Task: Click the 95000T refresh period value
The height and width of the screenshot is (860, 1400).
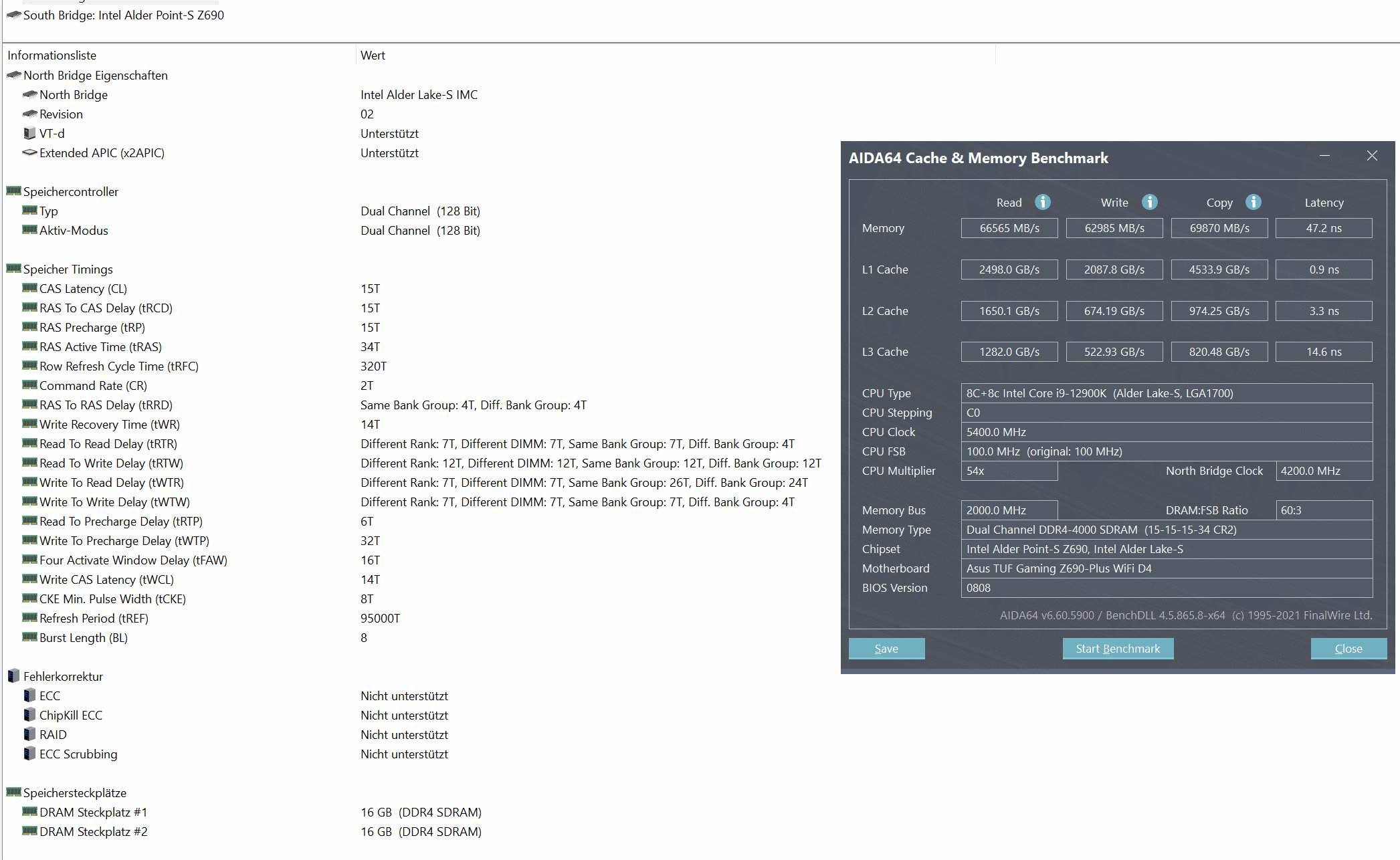Action: [380, 619]
